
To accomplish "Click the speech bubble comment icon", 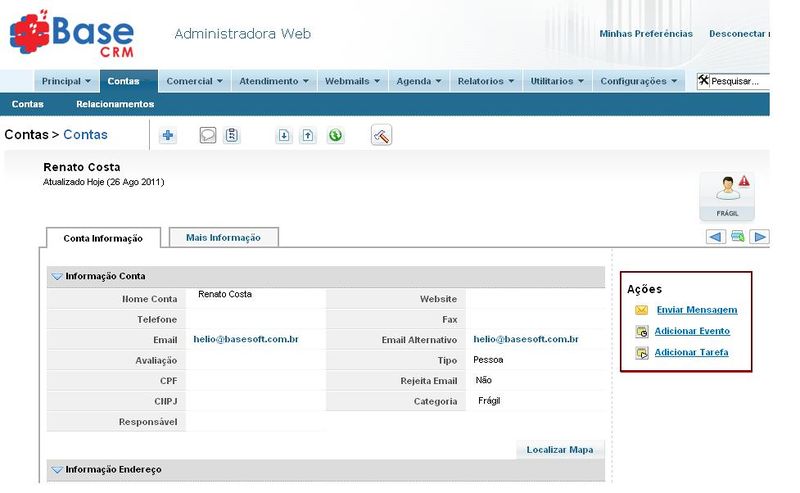I will tap(208, 135).
